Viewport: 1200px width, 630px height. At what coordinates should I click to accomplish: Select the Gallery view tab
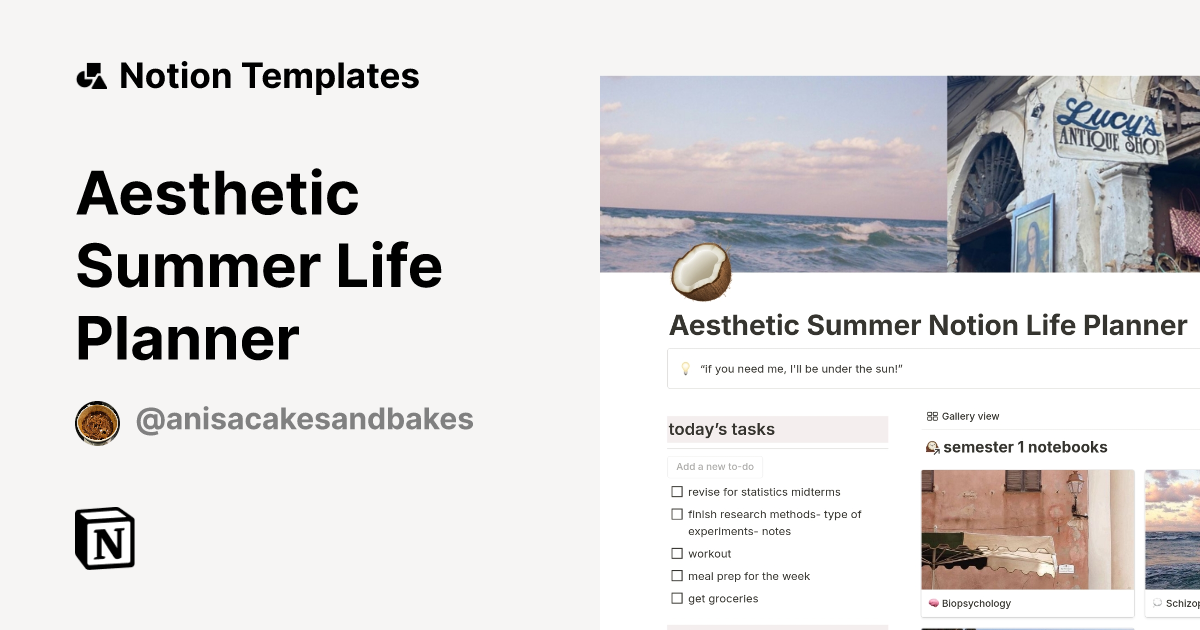click(963, 416)
